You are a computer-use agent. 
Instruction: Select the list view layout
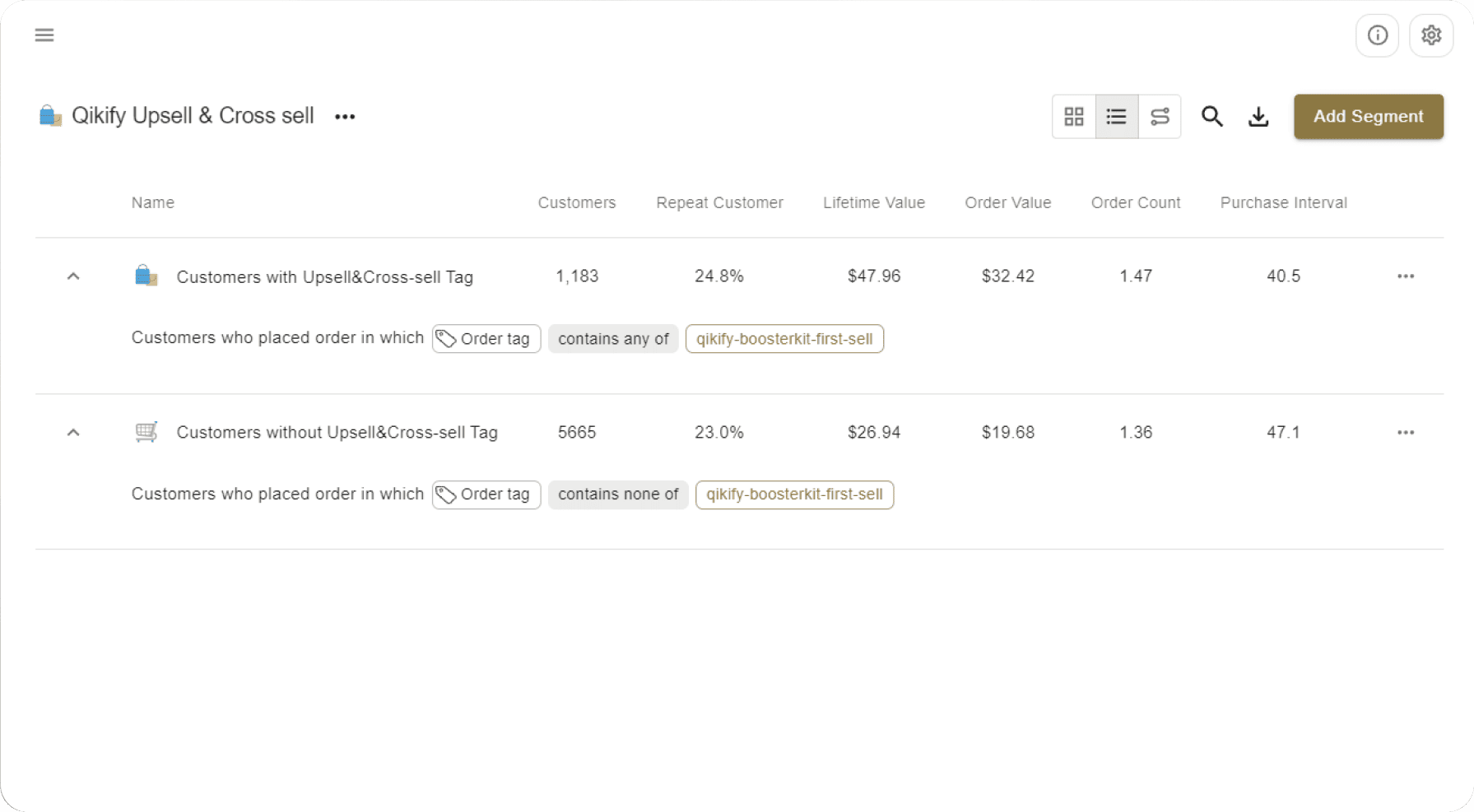click(1116, 116)
